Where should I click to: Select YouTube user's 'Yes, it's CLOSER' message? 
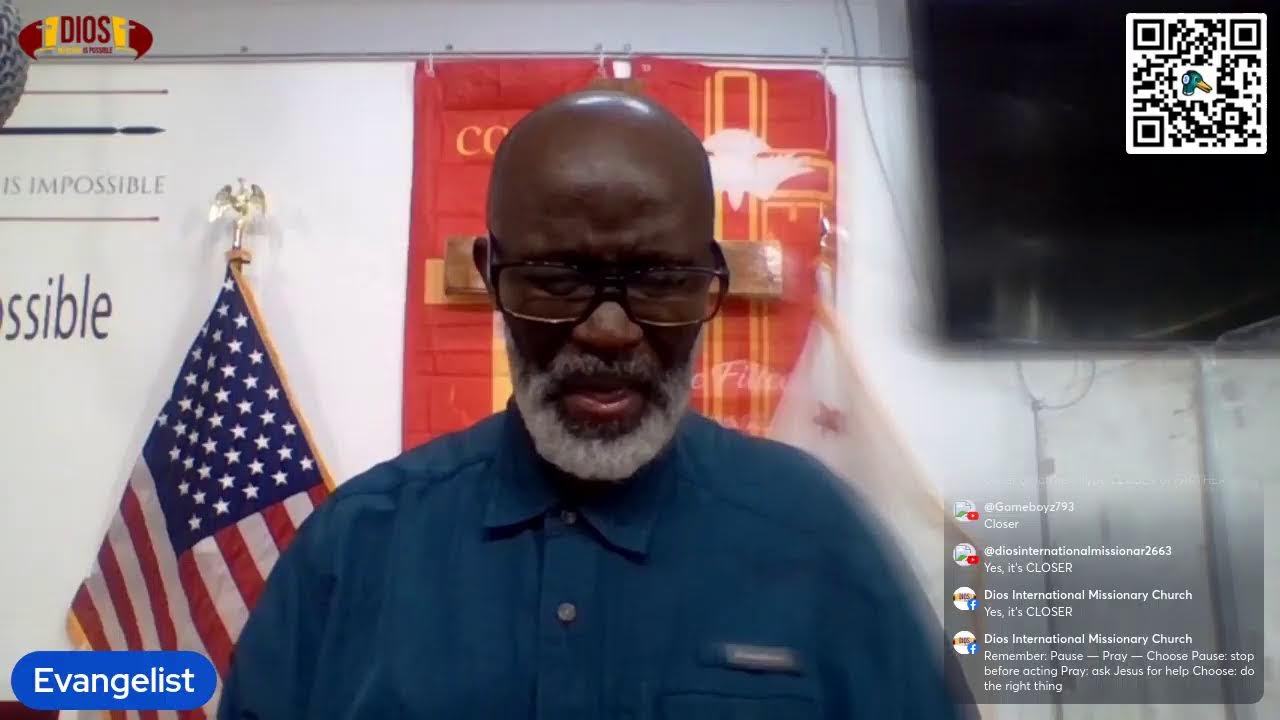point(1028,568)
